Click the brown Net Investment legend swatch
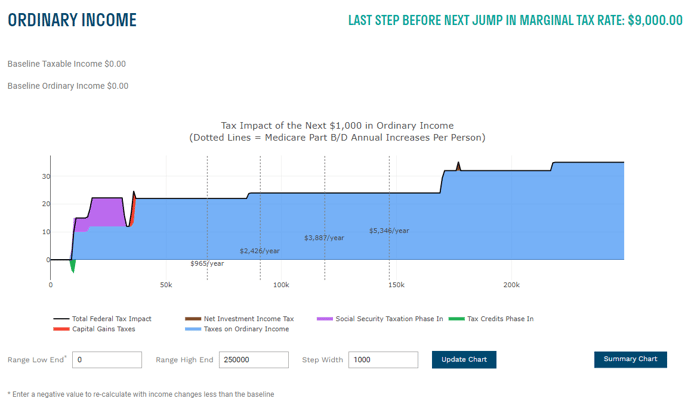 click(193, 319)
